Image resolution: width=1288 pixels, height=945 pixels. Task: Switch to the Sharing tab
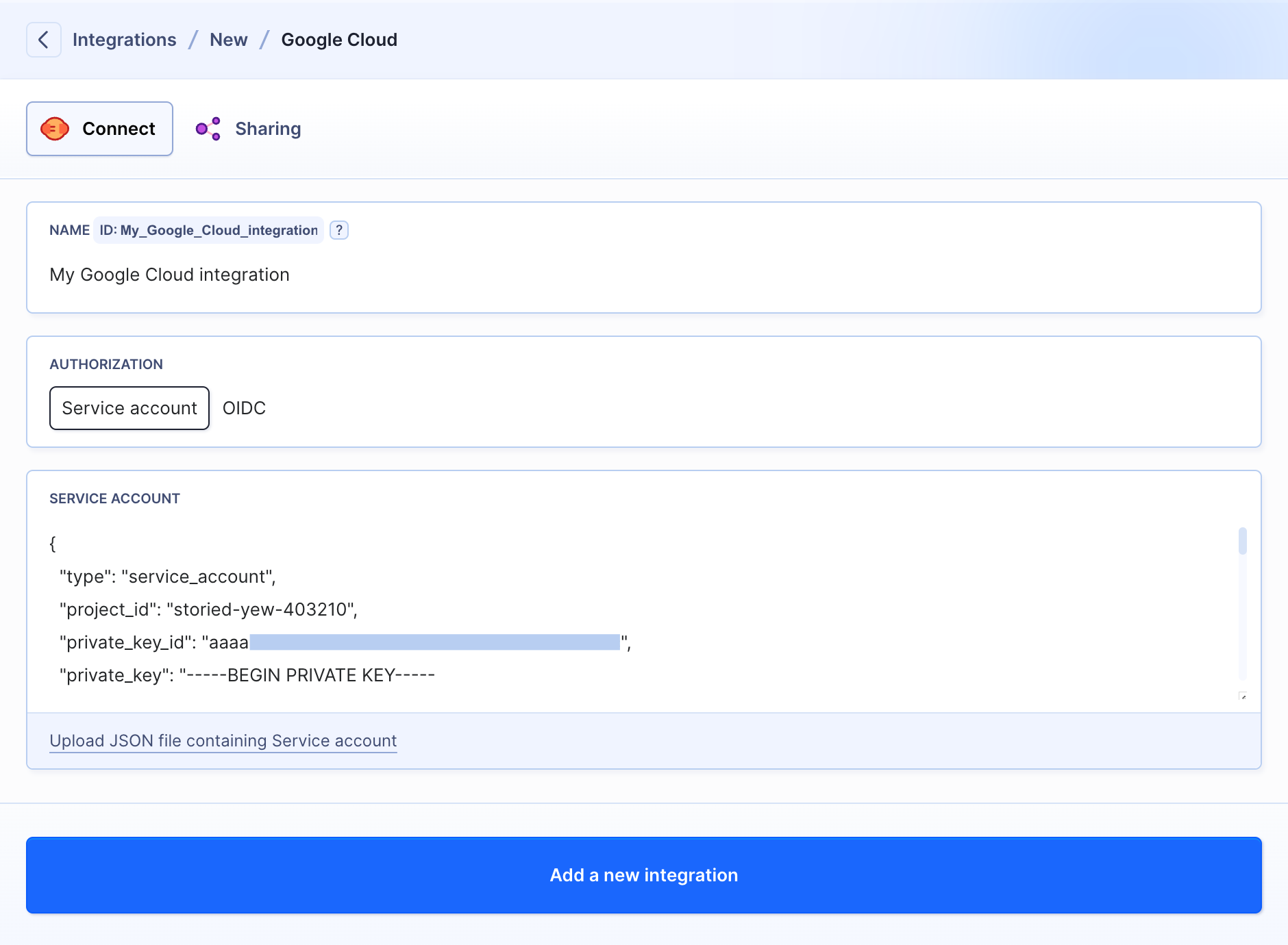click(x=249, y=129)
